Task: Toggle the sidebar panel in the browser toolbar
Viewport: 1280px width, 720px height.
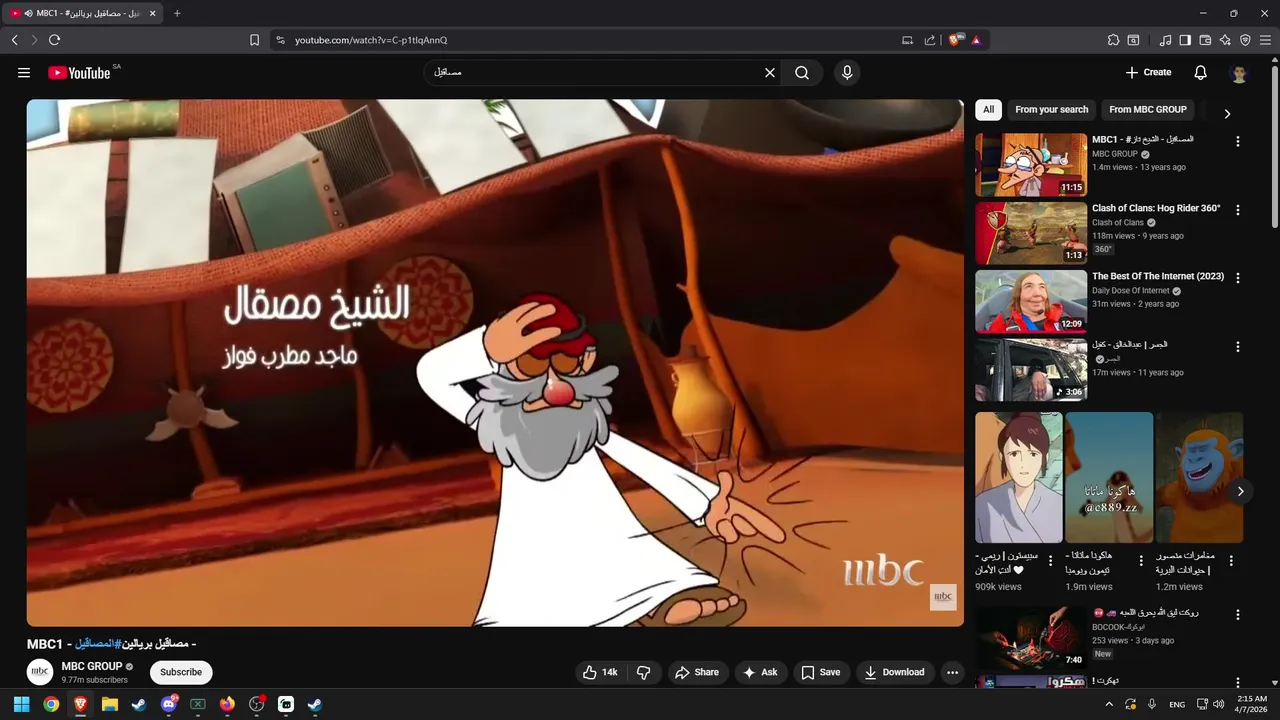Action: 1185,40
